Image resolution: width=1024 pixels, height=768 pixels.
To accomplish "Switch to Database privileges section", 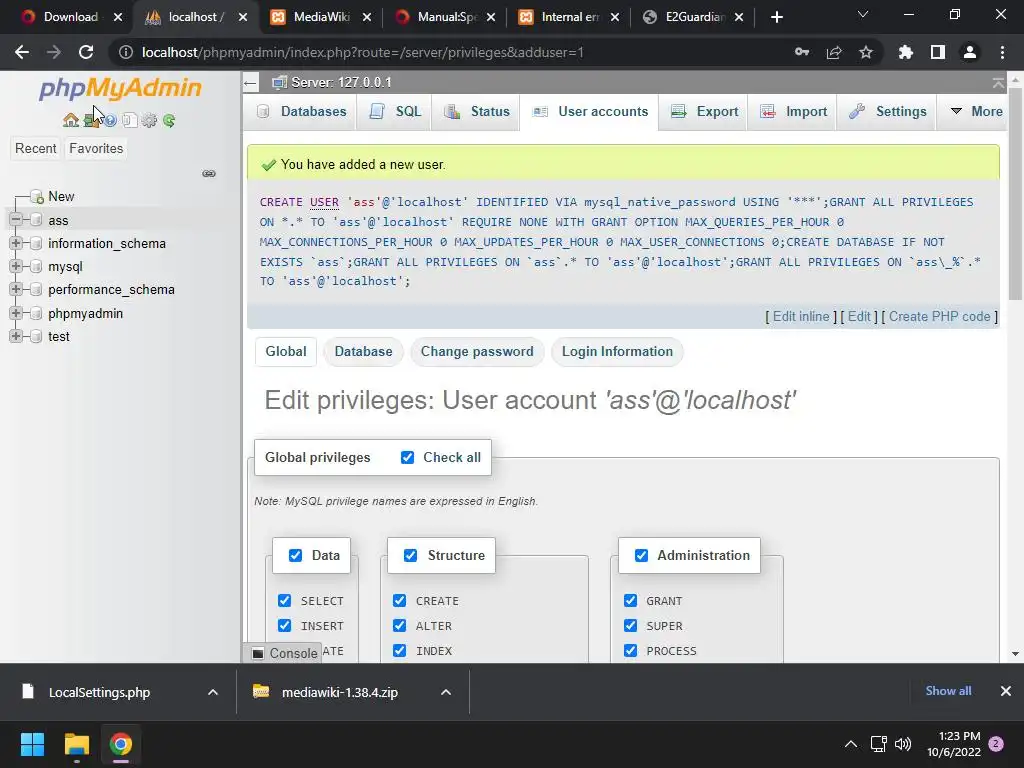I will click(x=363, y=351).
